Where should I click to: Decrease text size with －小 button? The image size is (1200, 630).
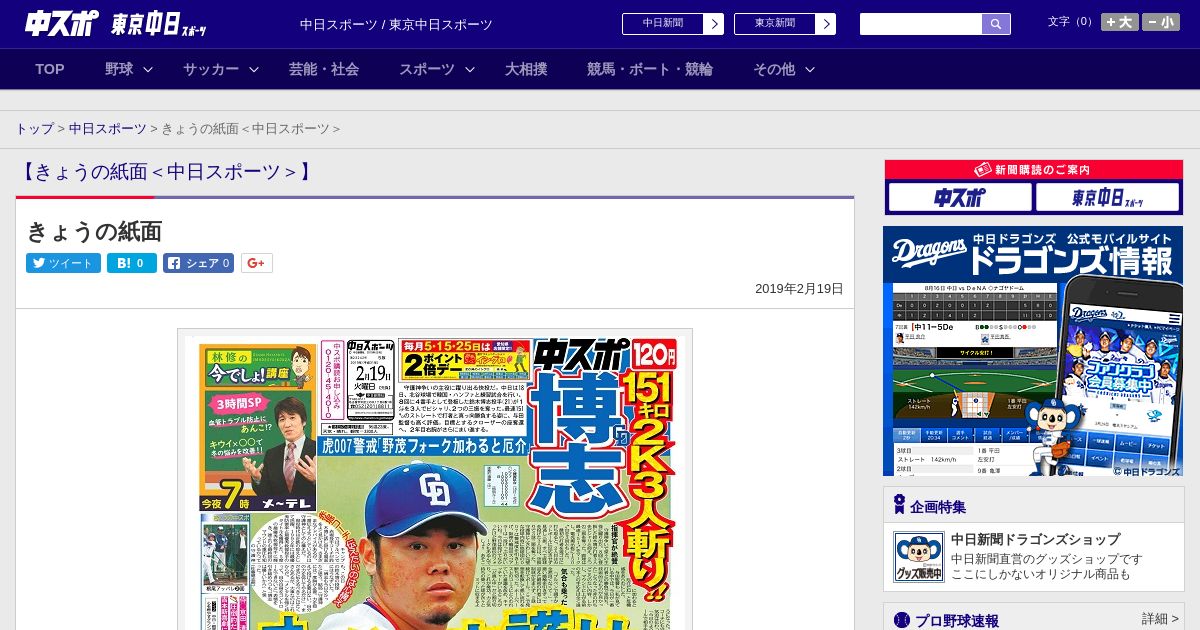click(x=1161, y=22)
